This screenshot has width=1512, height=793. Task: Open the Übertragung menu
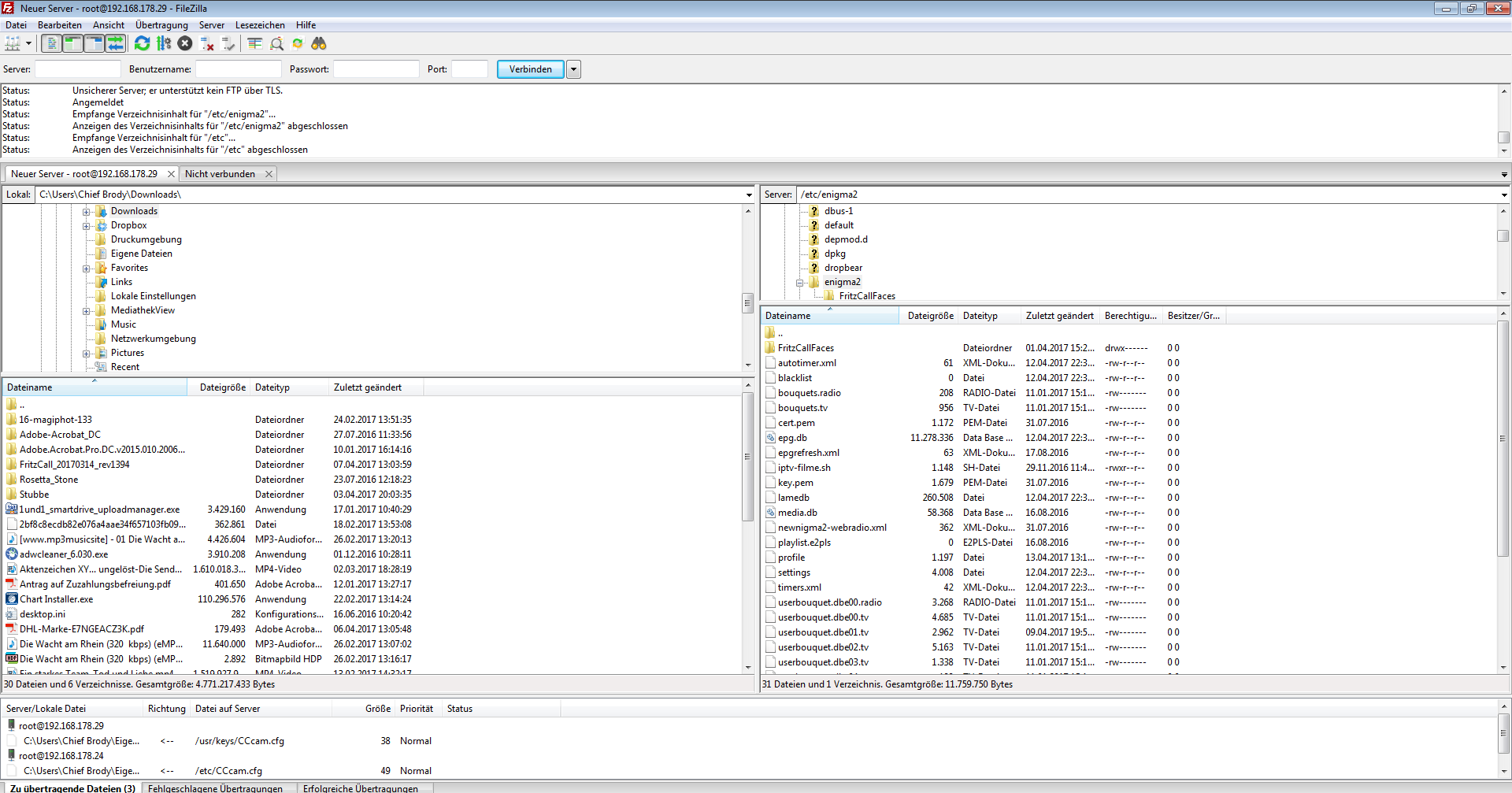[161, 25]
